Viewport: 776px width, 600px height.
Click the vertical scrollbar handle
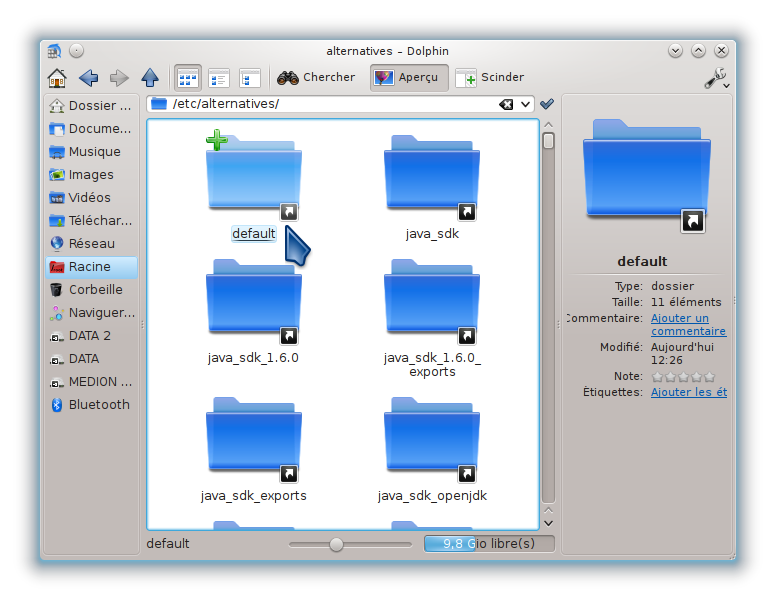[548, 141]
